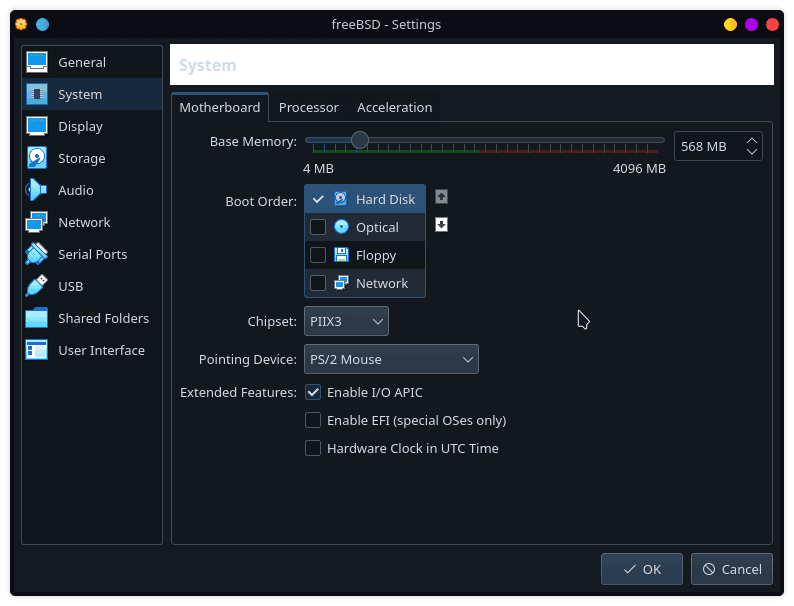Viewport: 794px width, 606px height.
Task: Move selected boot device down
Action: 442,224
